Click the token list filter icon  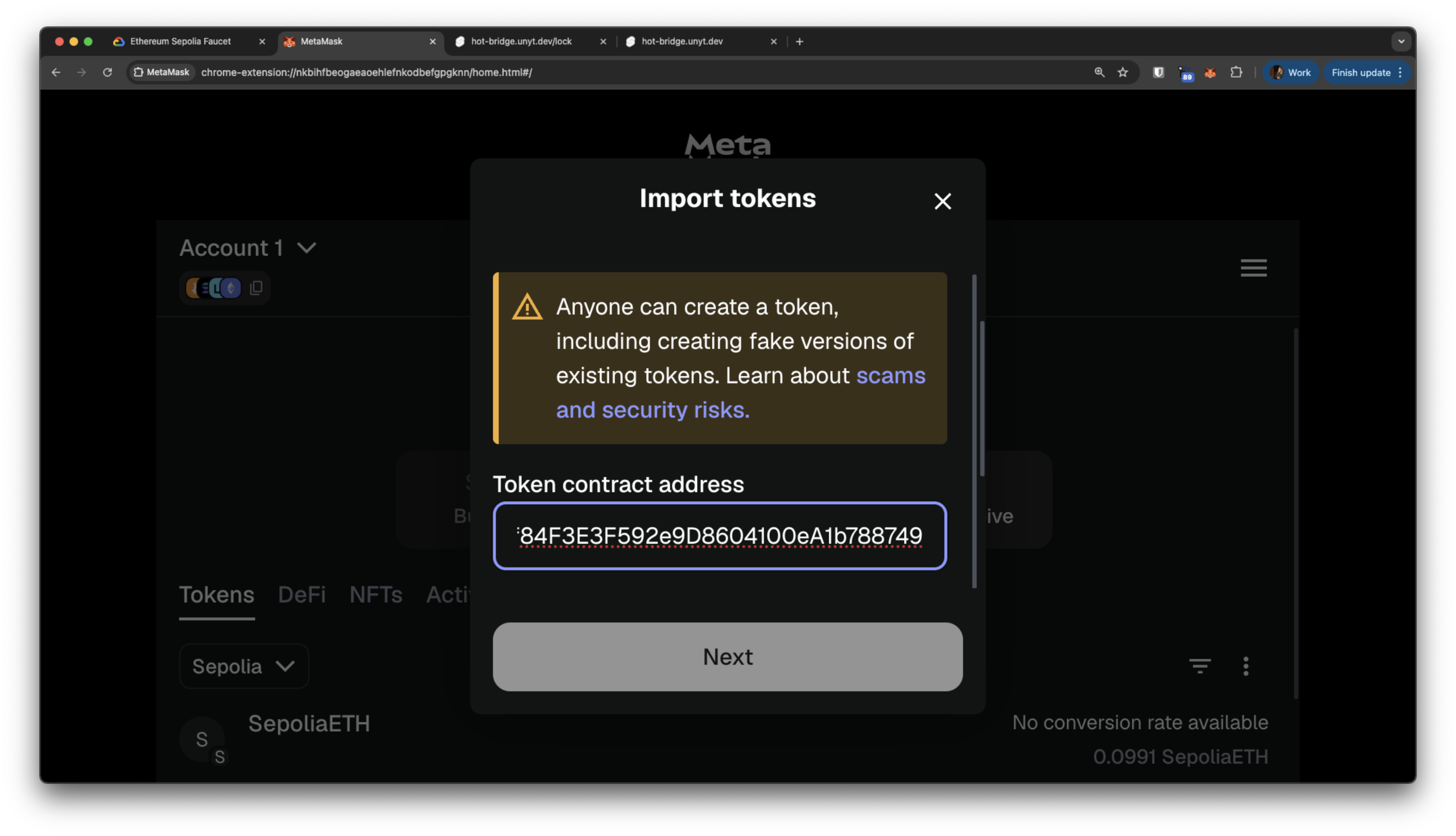pos(1200,666)
